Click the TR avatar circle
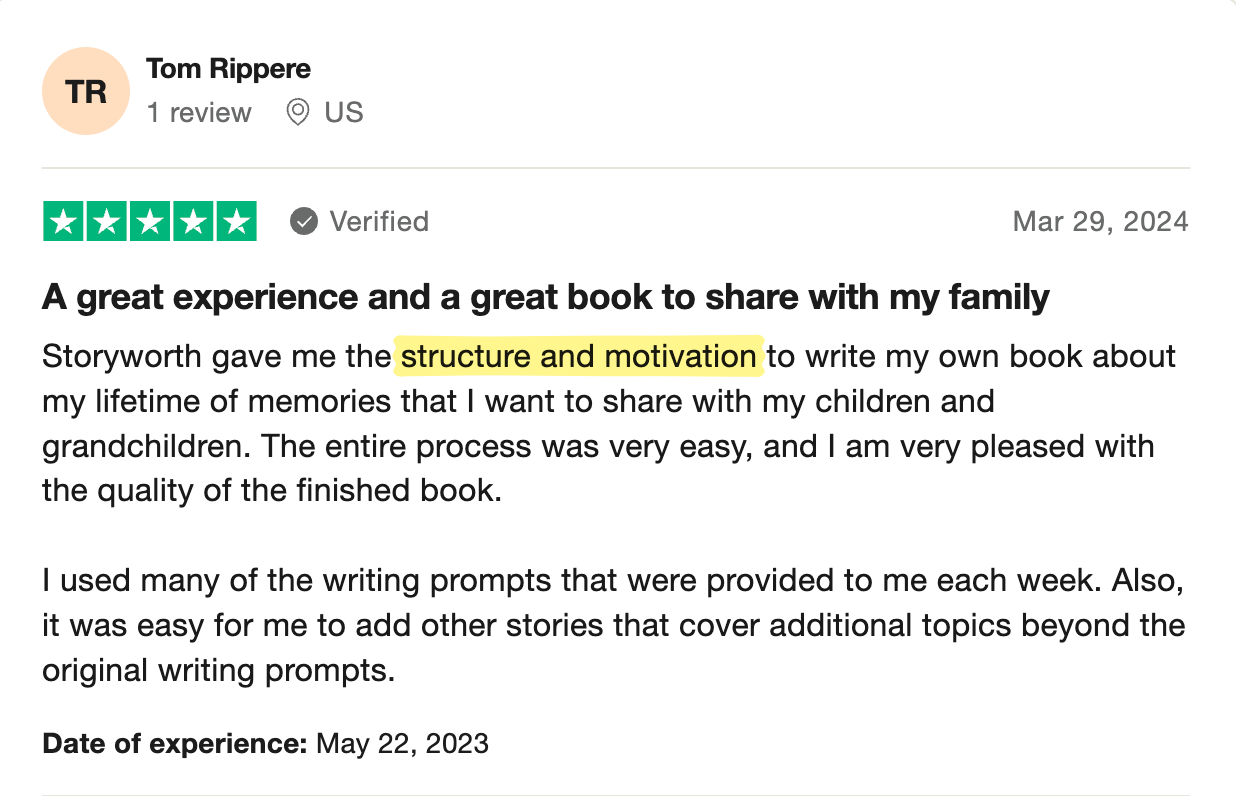This screenshot has width=1236, height=796. 86,91
